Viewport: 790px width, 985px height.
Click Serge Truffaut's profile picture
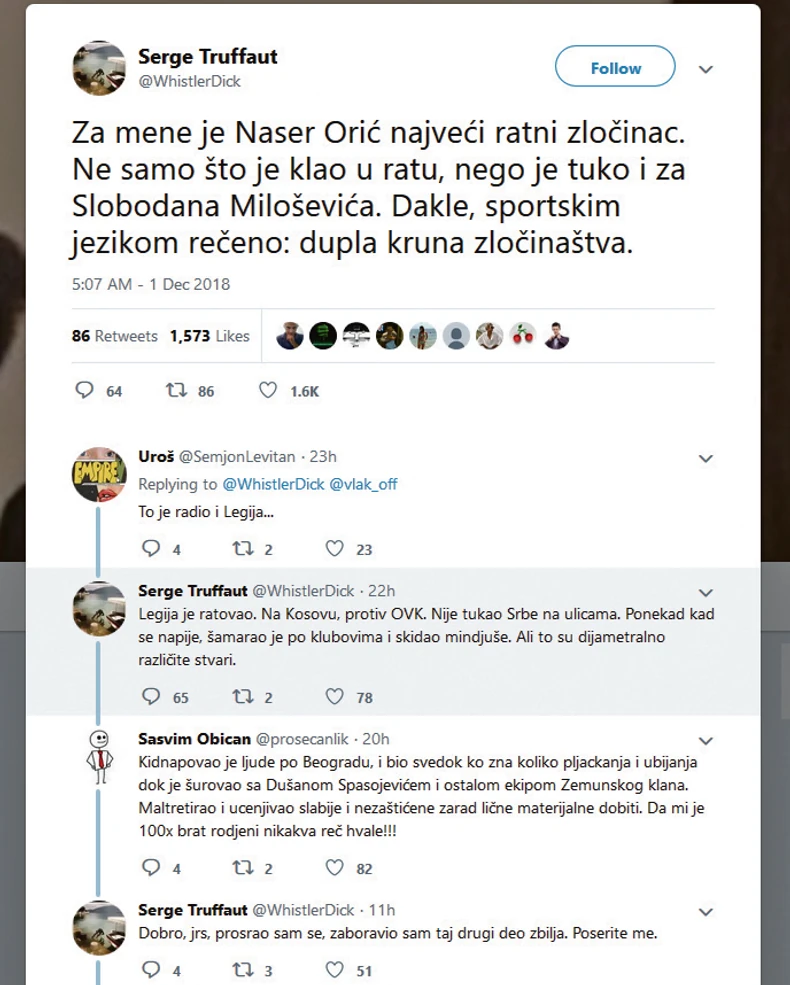pos(98,68)
